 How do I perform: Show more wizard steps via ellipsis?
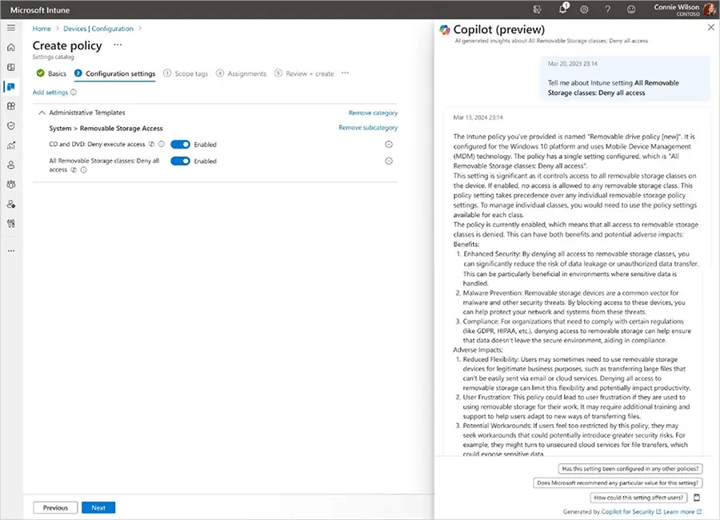pyautogui.click(x=345, y=73)
